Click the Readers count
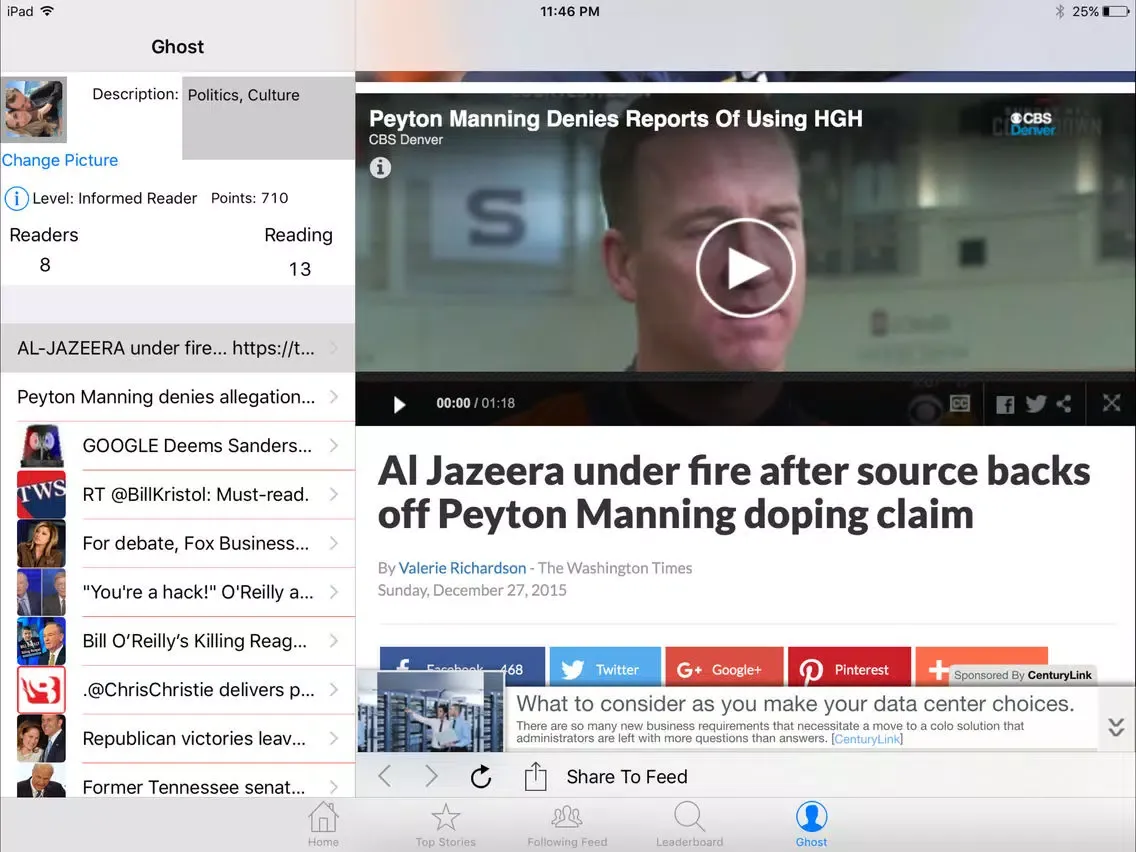The image size is (1136, 852). coord(44,265)
